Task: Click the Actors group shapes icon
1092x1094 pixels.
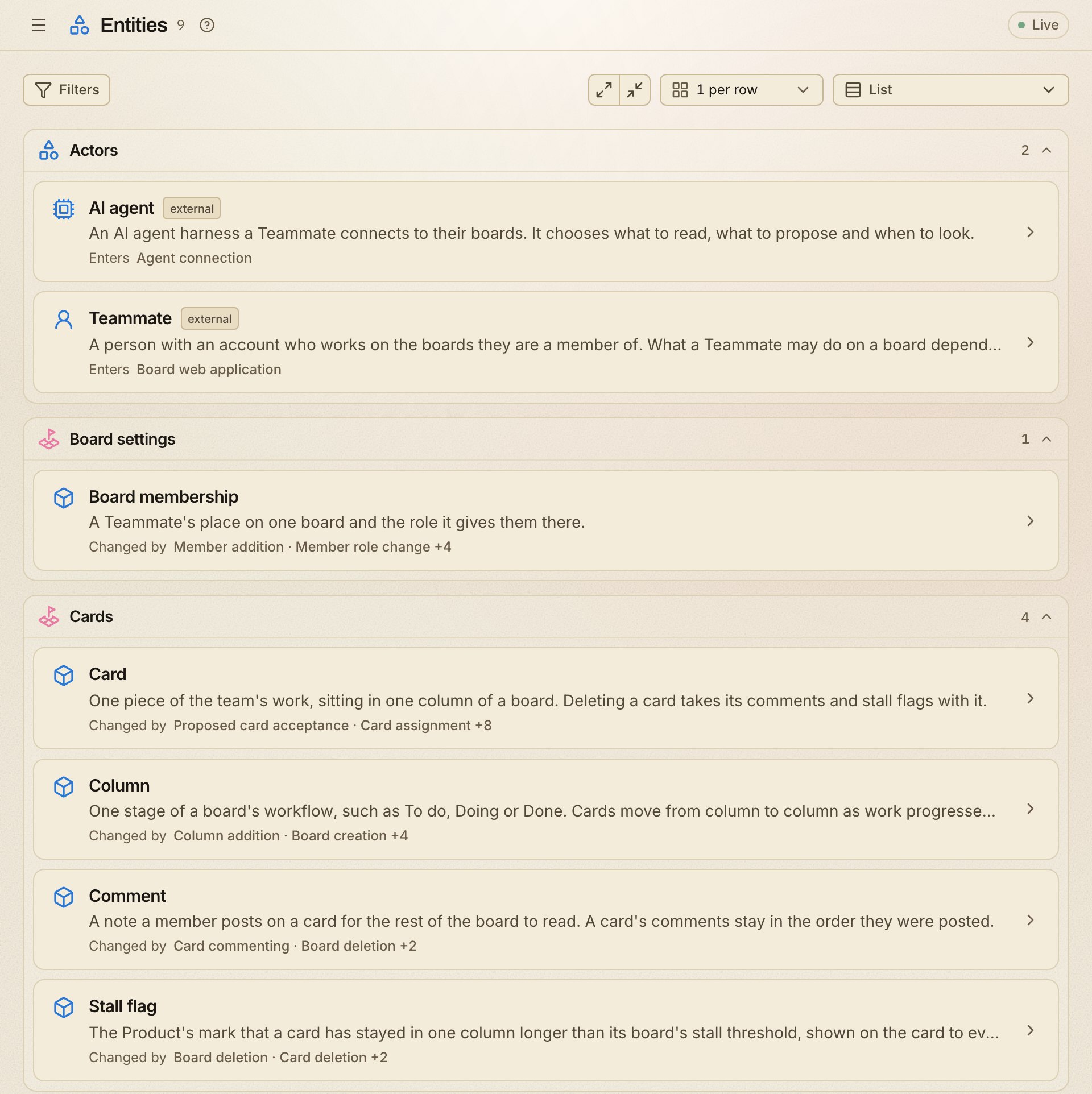Action: point(49,150)
